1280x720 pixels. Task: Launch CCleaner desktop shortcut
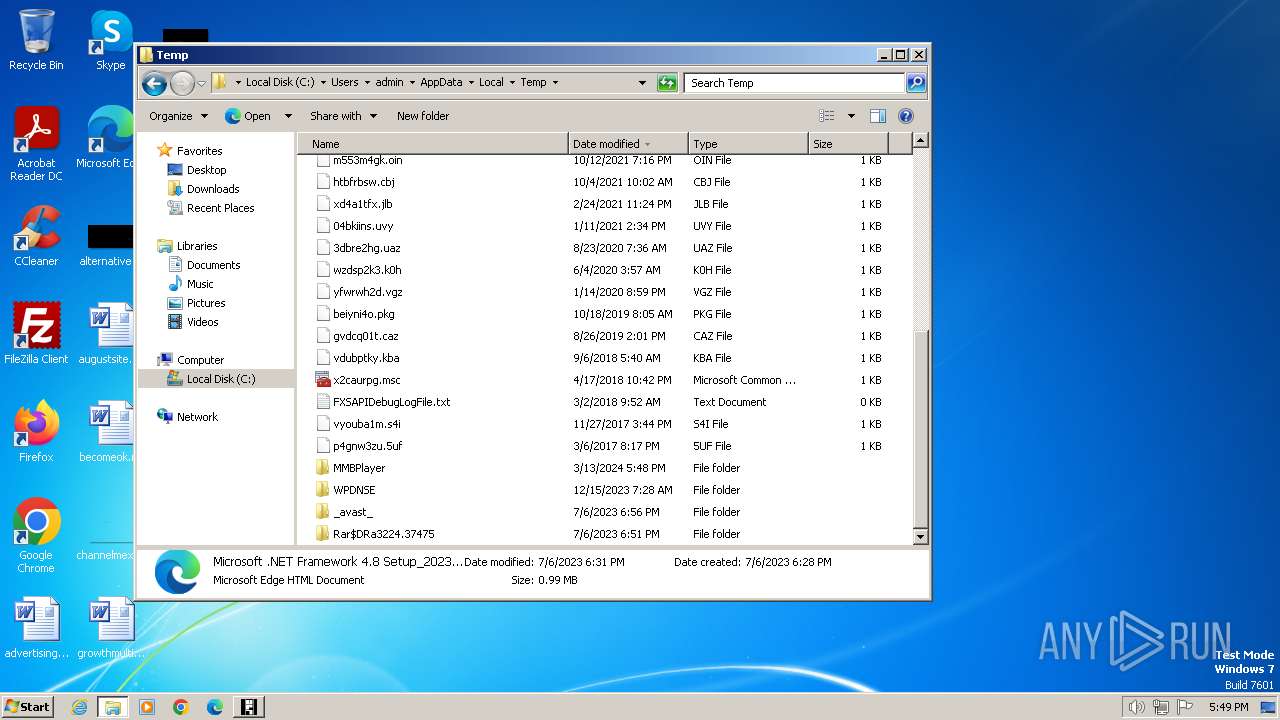(36, 236)
